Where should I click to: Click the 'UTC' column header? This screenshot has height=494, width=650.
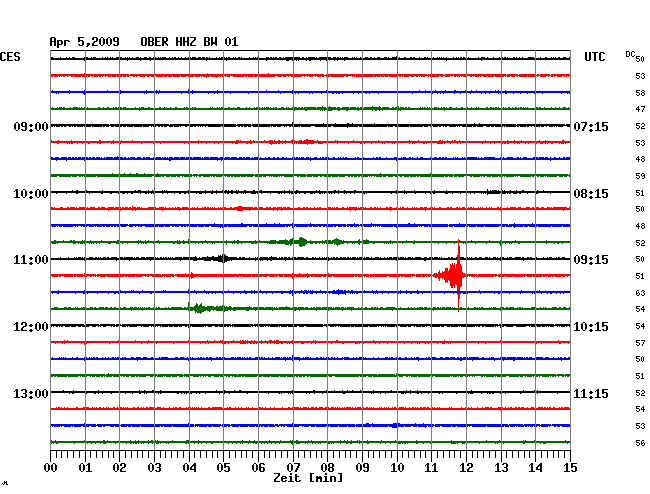click(594, 57)
